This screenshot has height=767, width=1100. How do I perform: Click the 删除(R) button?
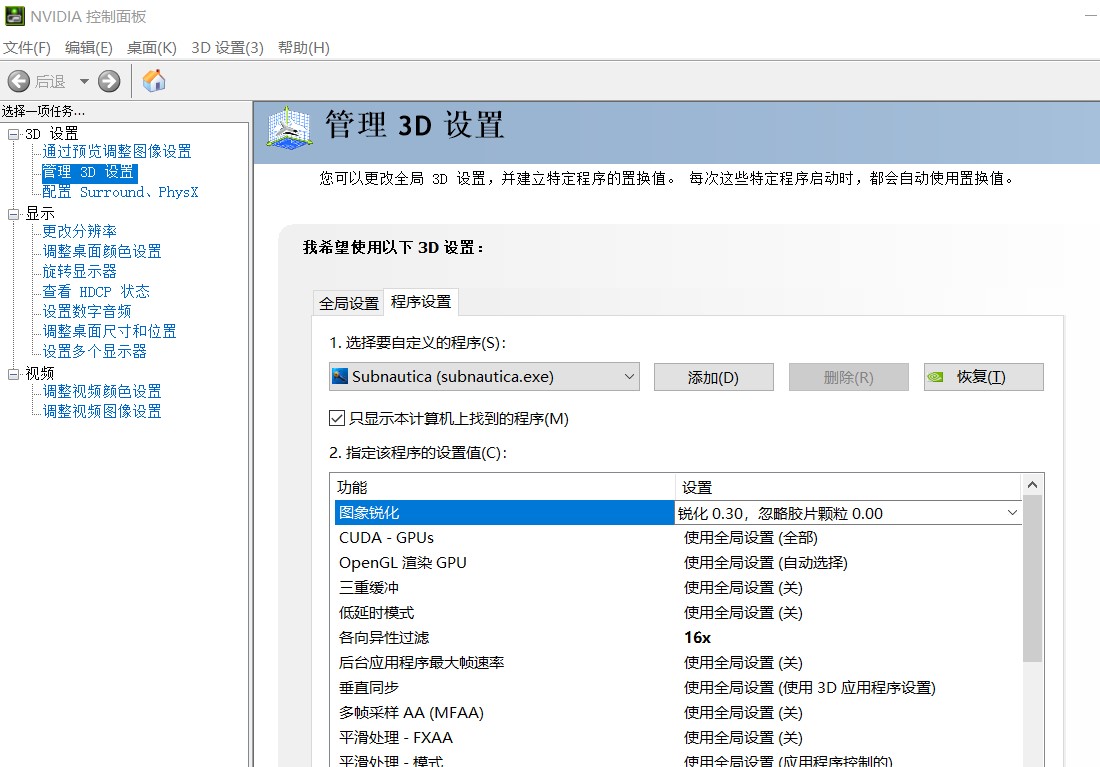coord(849,378)
